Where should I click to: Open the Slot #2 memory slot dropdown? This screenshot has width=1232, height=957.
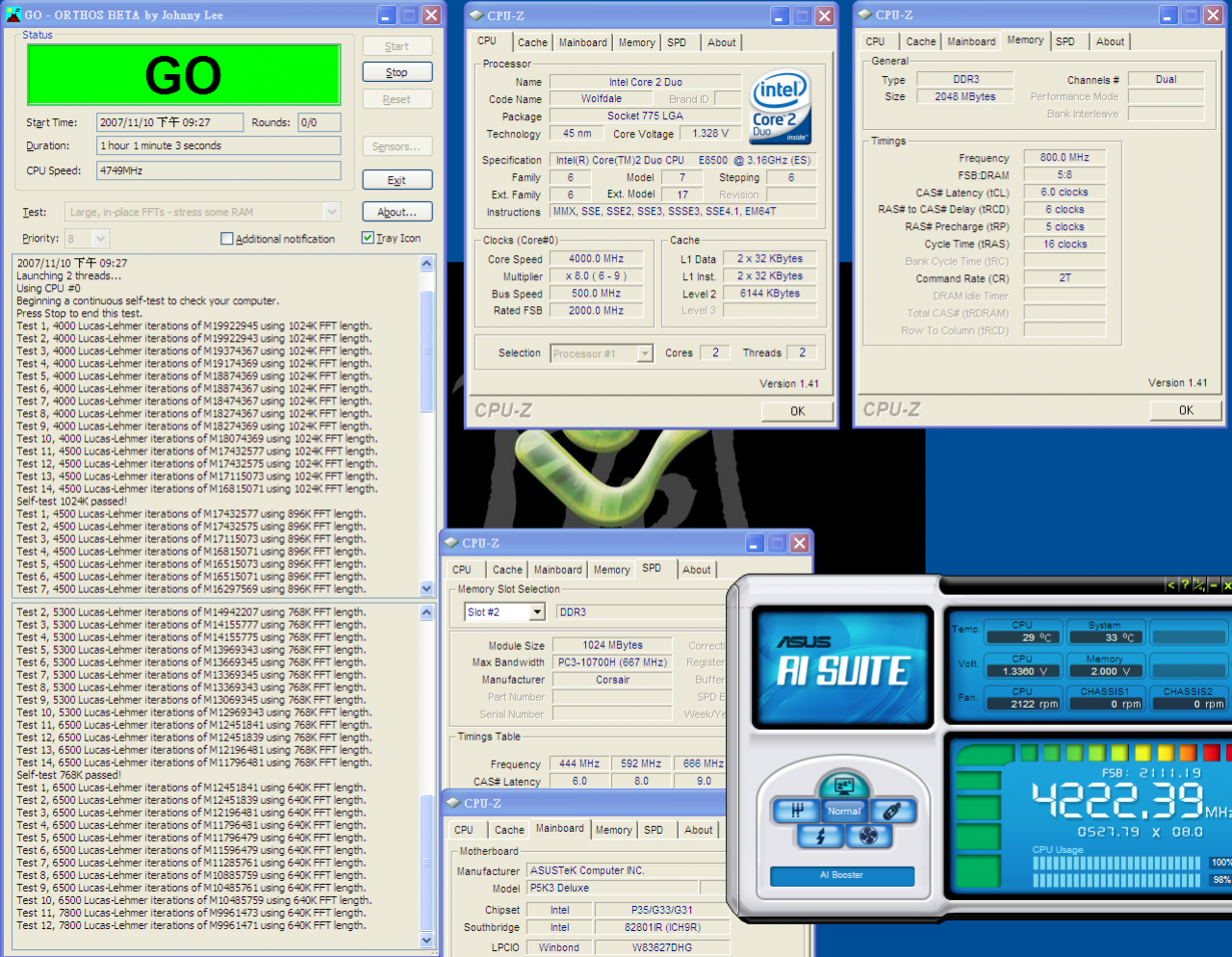coord(537,612)
